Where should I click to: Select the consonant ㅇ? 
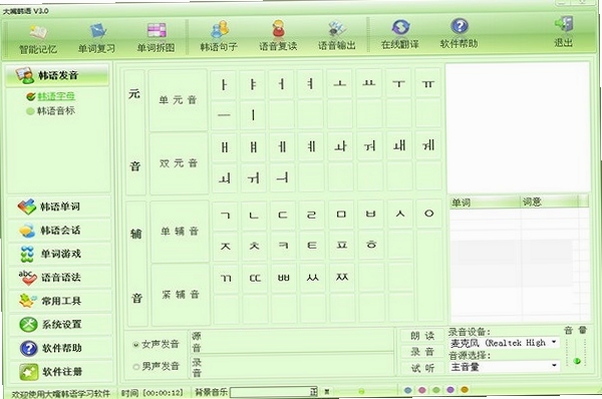click(429, 213)
